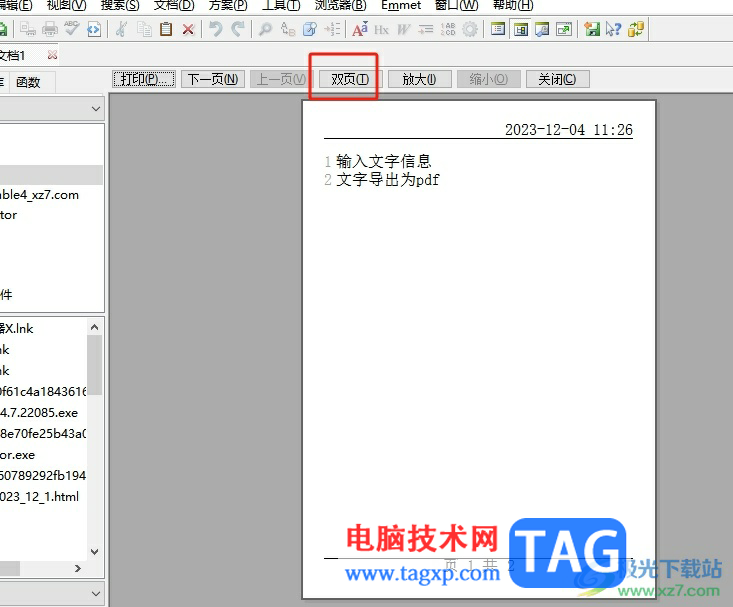Toggle the W word wrap icon
This screenshot has width=733, height=607.
coord(403,29)
